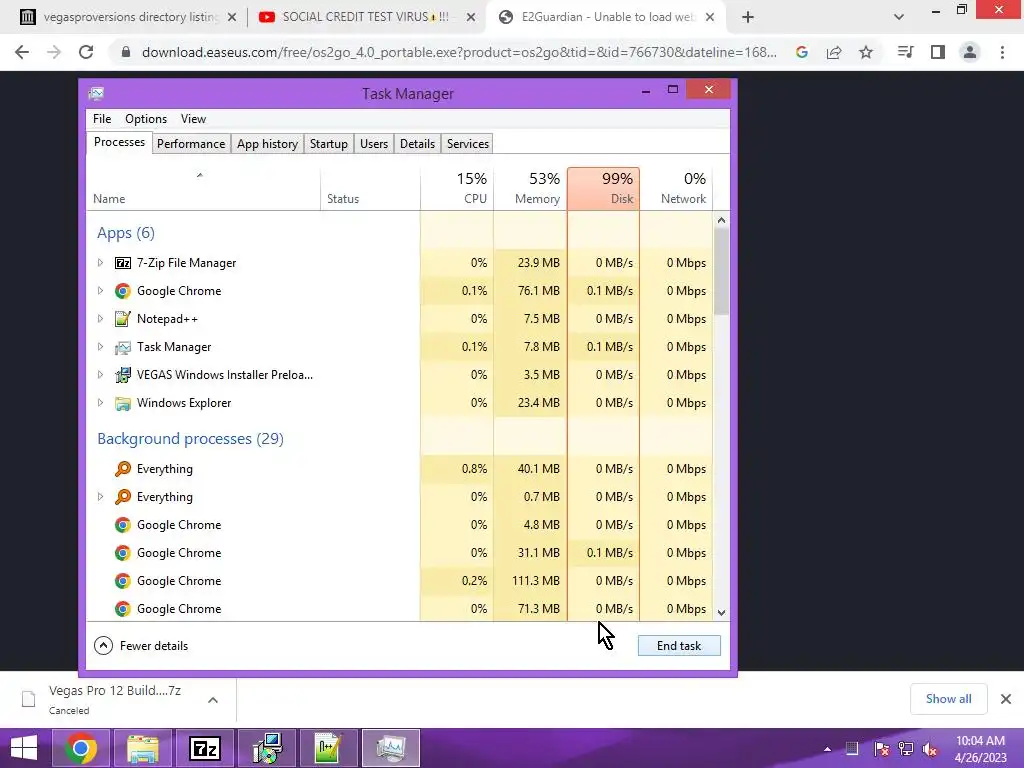Open Windows Start button
Screen dimensions: 1024x768
pyautogui.click(x=24, y=748)
